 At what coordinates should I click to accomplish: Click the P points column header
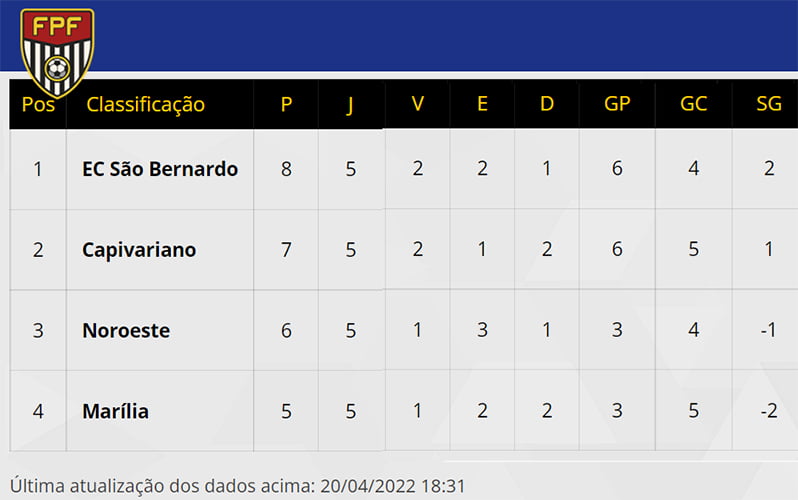point(287,104)
